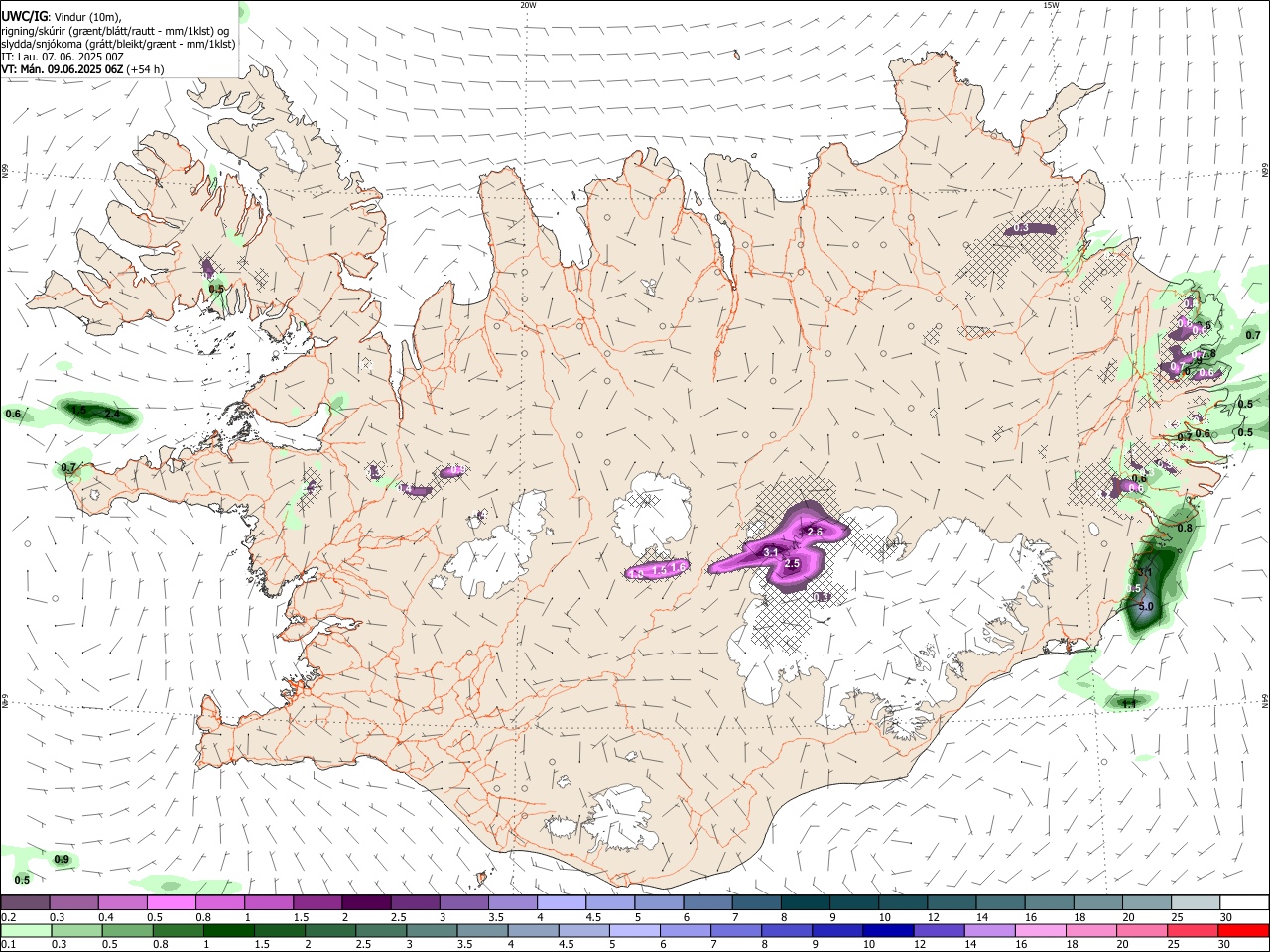Click the 'IT: Lau. 07. 06. 2025 00Z' initial time
Viewport: 1270px width, 952px height.
(63, 57)
